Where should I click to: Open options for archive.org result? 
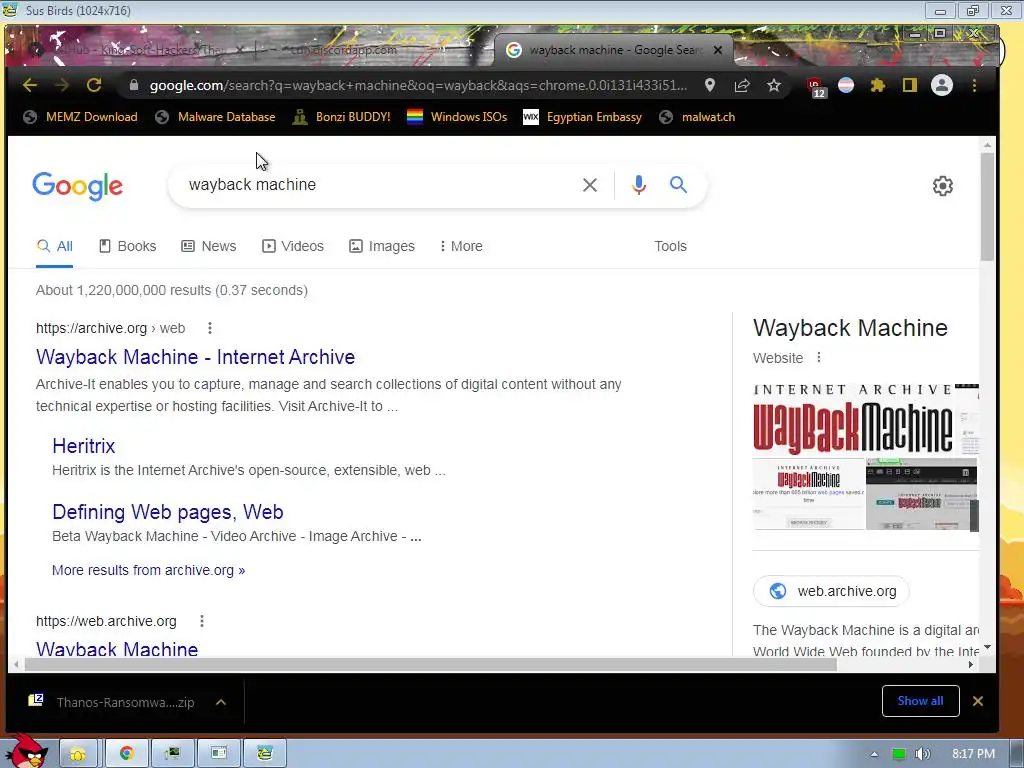click(x=210, y=328)
